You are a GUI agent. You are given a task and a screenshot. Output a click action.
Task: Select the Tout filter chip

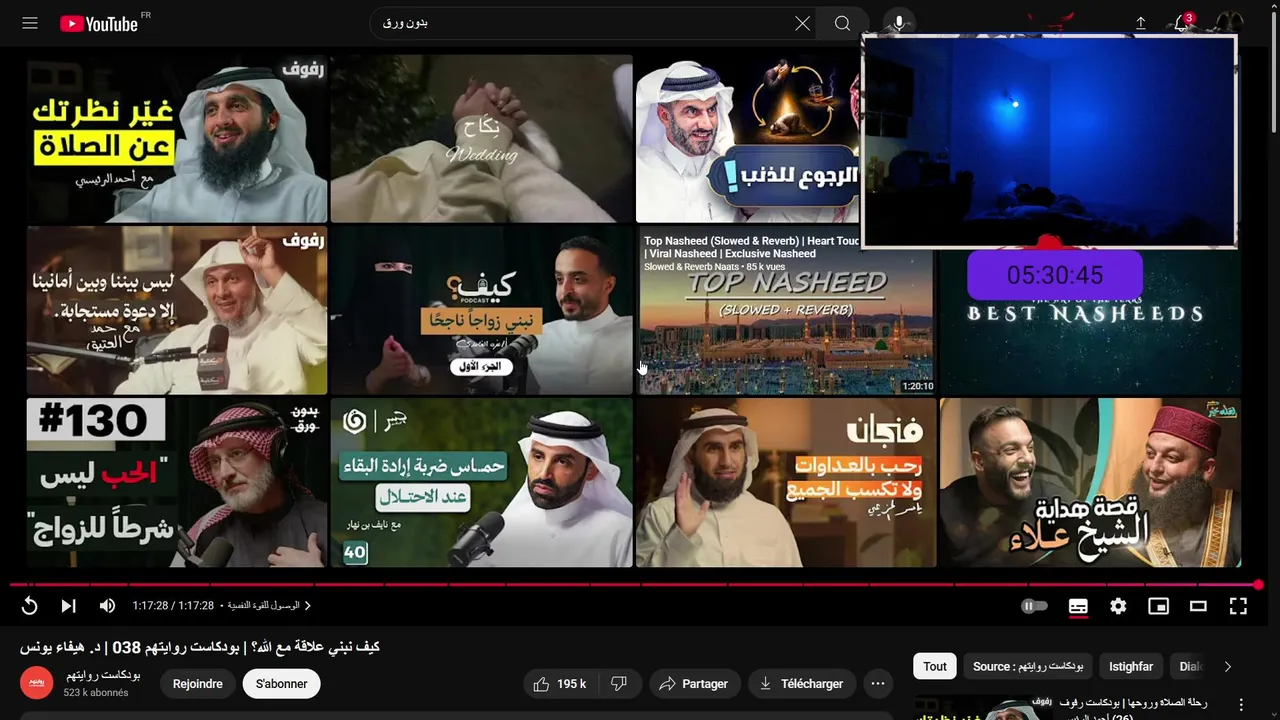pos(935,667)
